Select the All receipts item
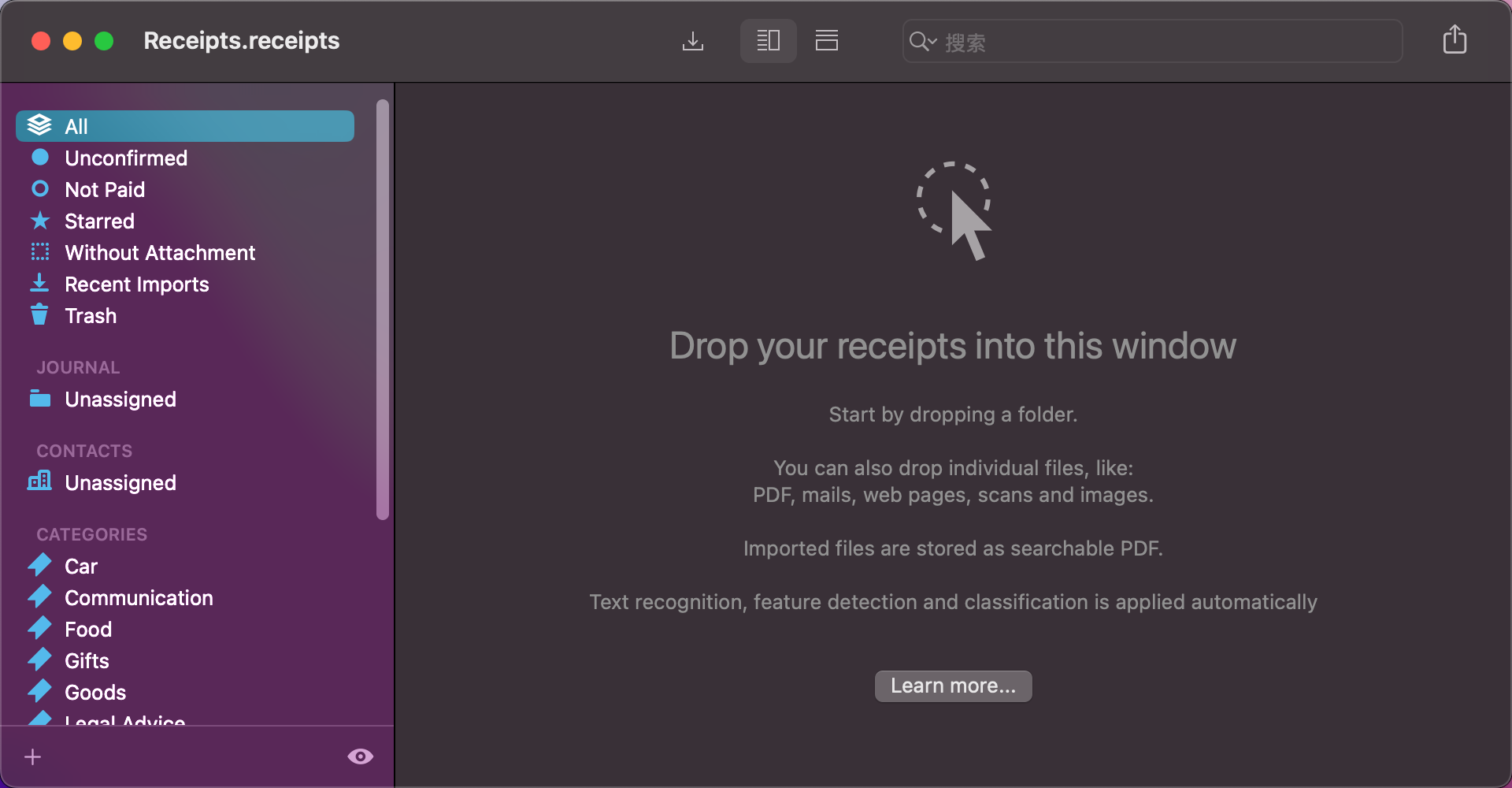The width and height of the screenshot is (1512, 788). [185, 126]
